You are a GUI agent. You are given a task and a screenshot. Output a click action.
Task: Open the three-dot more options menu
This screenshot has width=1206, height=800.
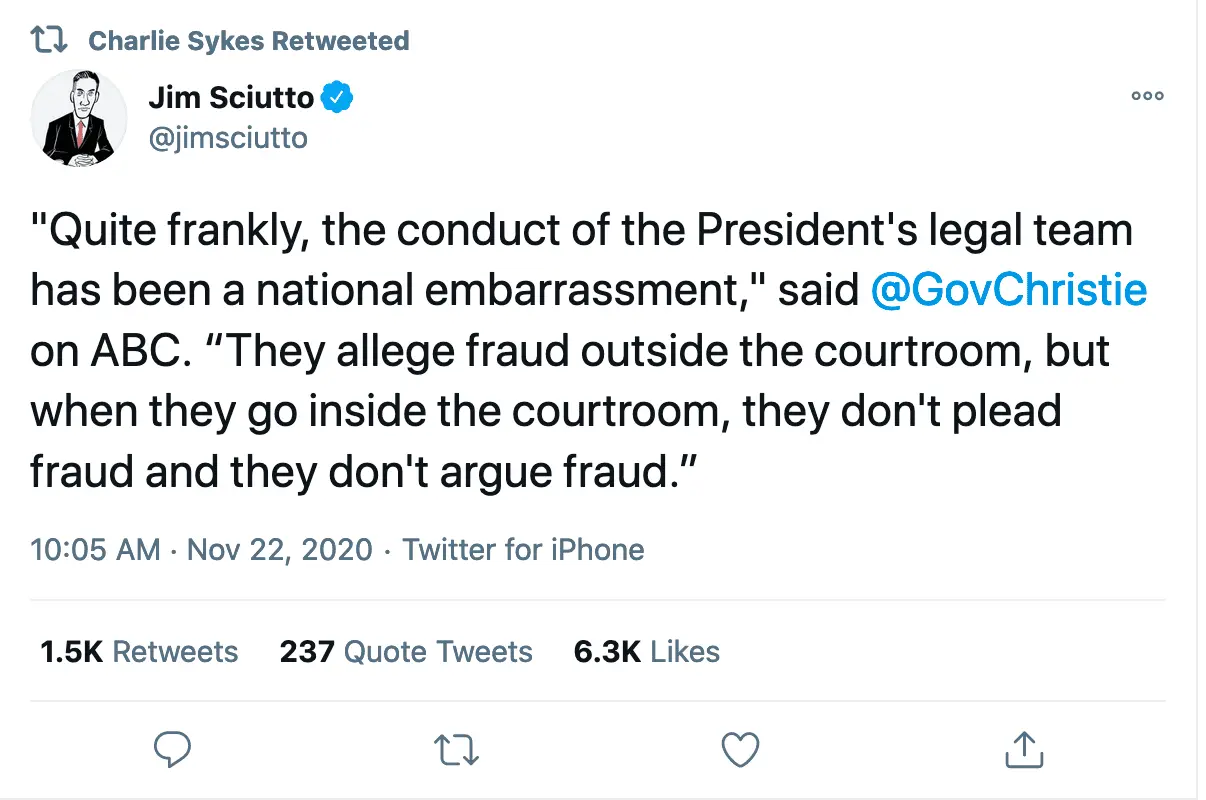[1147, 96]
